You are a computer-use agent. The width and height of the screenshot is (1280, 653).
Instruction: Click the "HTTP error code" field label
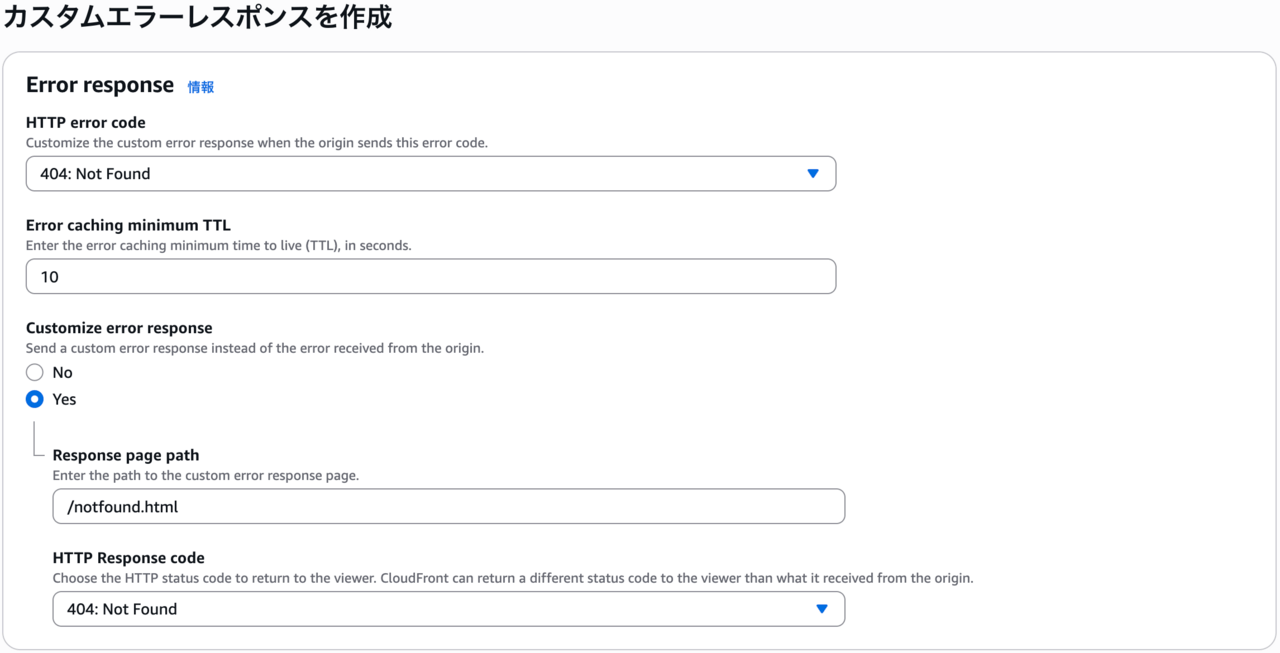[85, 123]
